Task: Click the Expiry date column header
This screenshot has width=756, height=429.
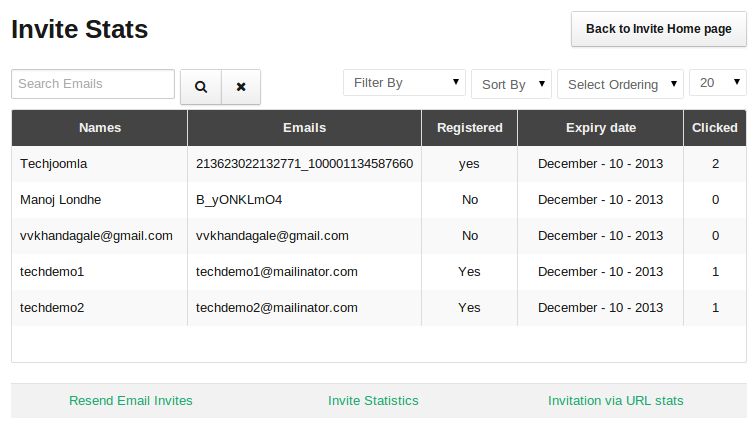Action: (600, 128)
